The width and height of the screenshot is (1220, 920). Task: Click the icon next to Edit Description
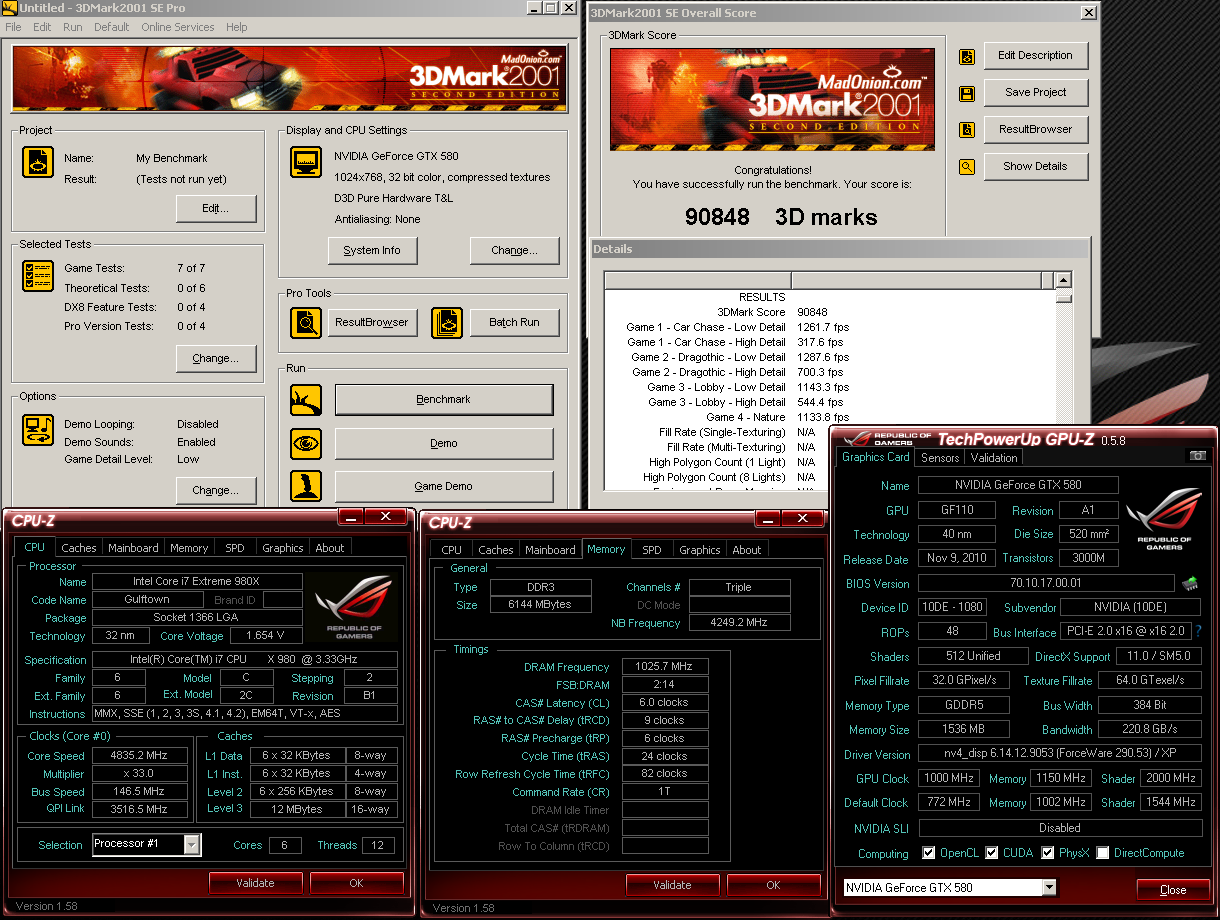click(967, 57)
